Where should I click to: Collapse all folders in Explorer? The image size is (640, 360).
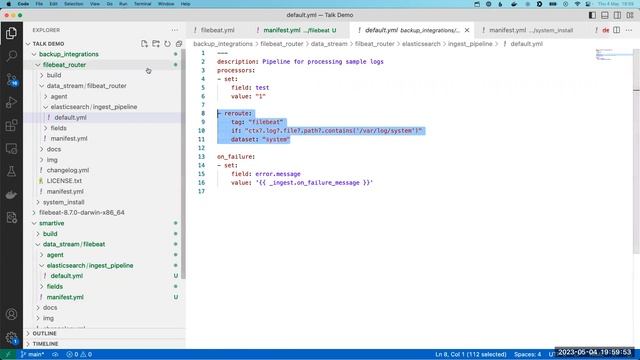[179, 44]
